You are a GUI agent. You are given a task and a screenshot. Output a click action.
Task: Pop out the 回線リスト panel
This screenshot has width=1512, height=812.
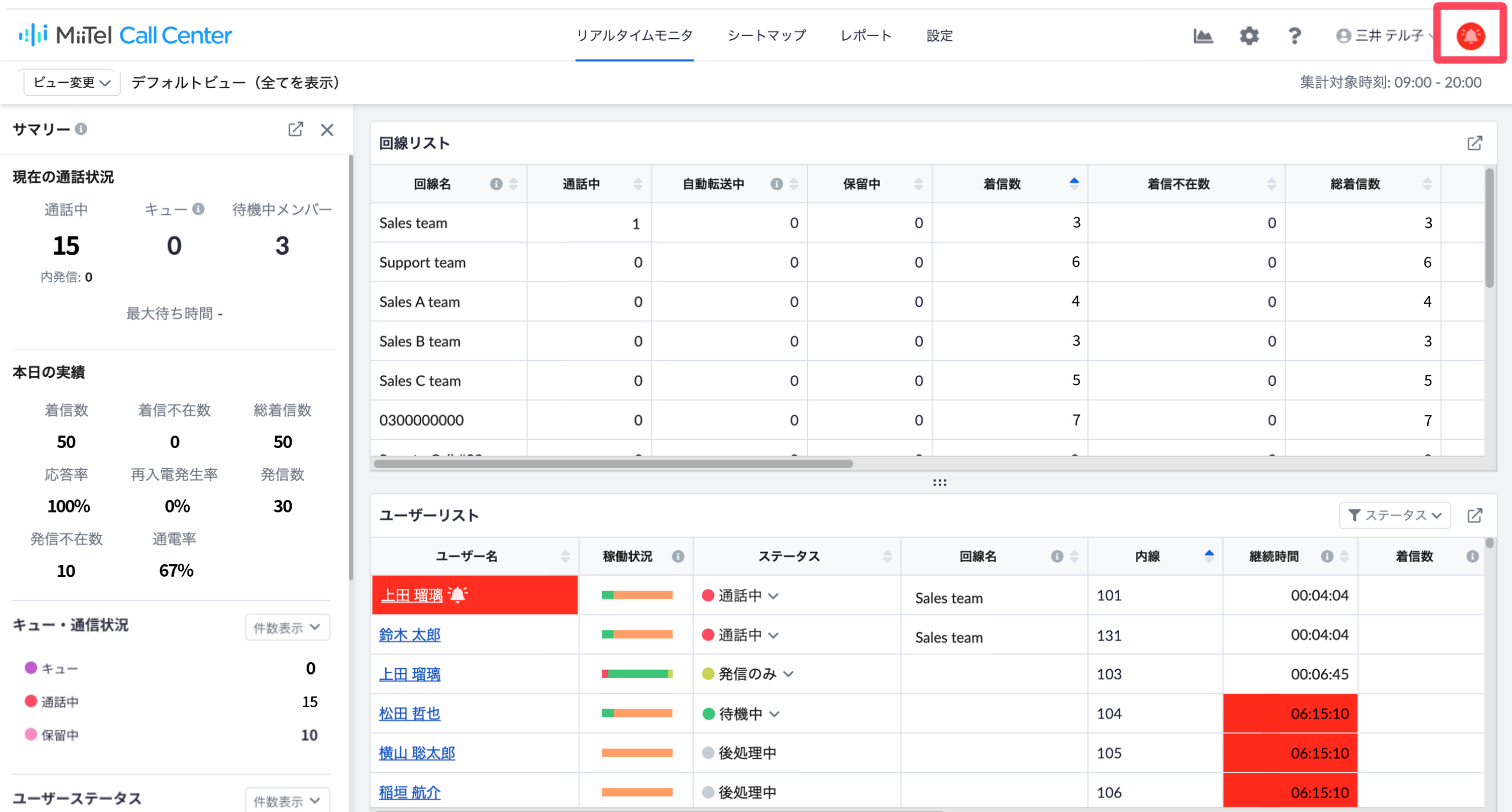[1474, 143]
